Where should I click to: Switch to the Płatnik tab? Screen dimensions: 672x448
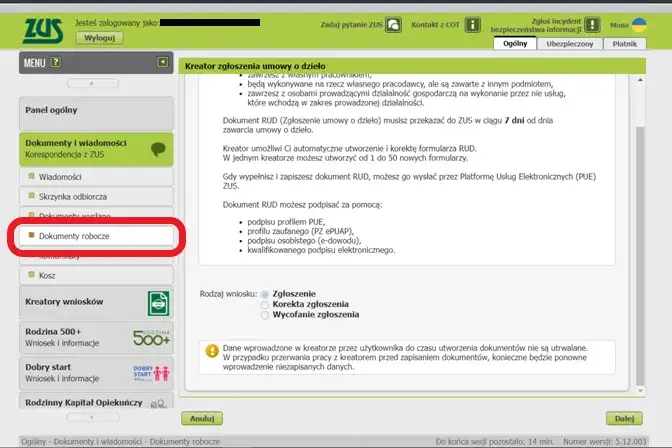tap(625, 44)
